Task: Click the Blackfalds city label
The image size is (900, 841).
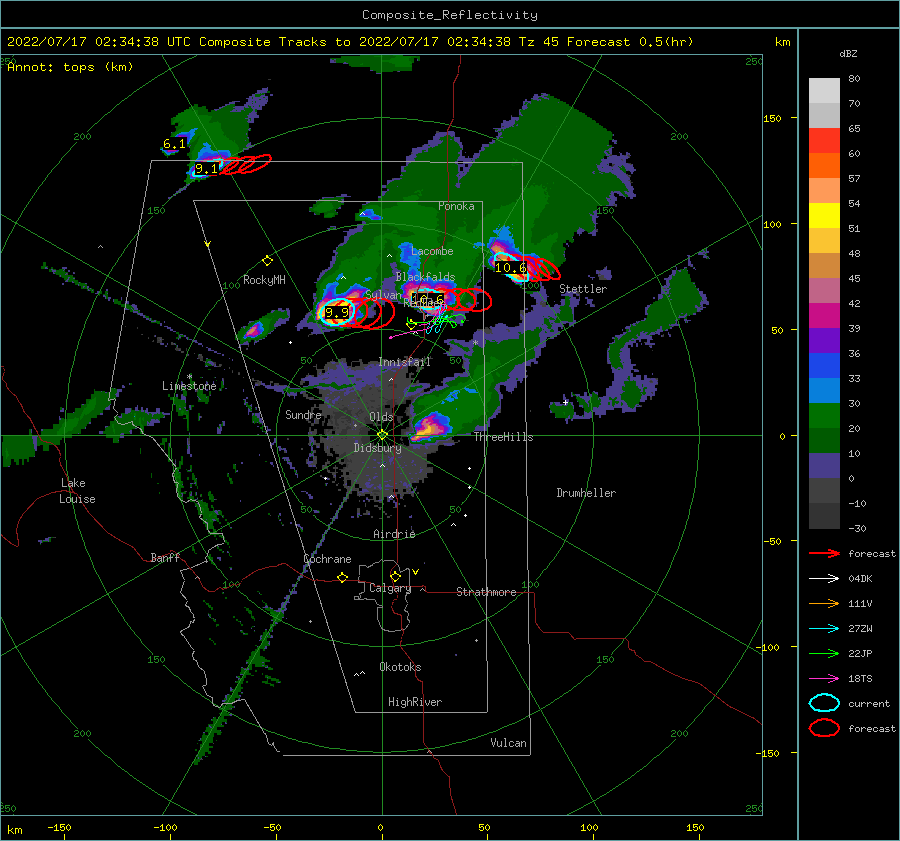Action: point(425,277)
